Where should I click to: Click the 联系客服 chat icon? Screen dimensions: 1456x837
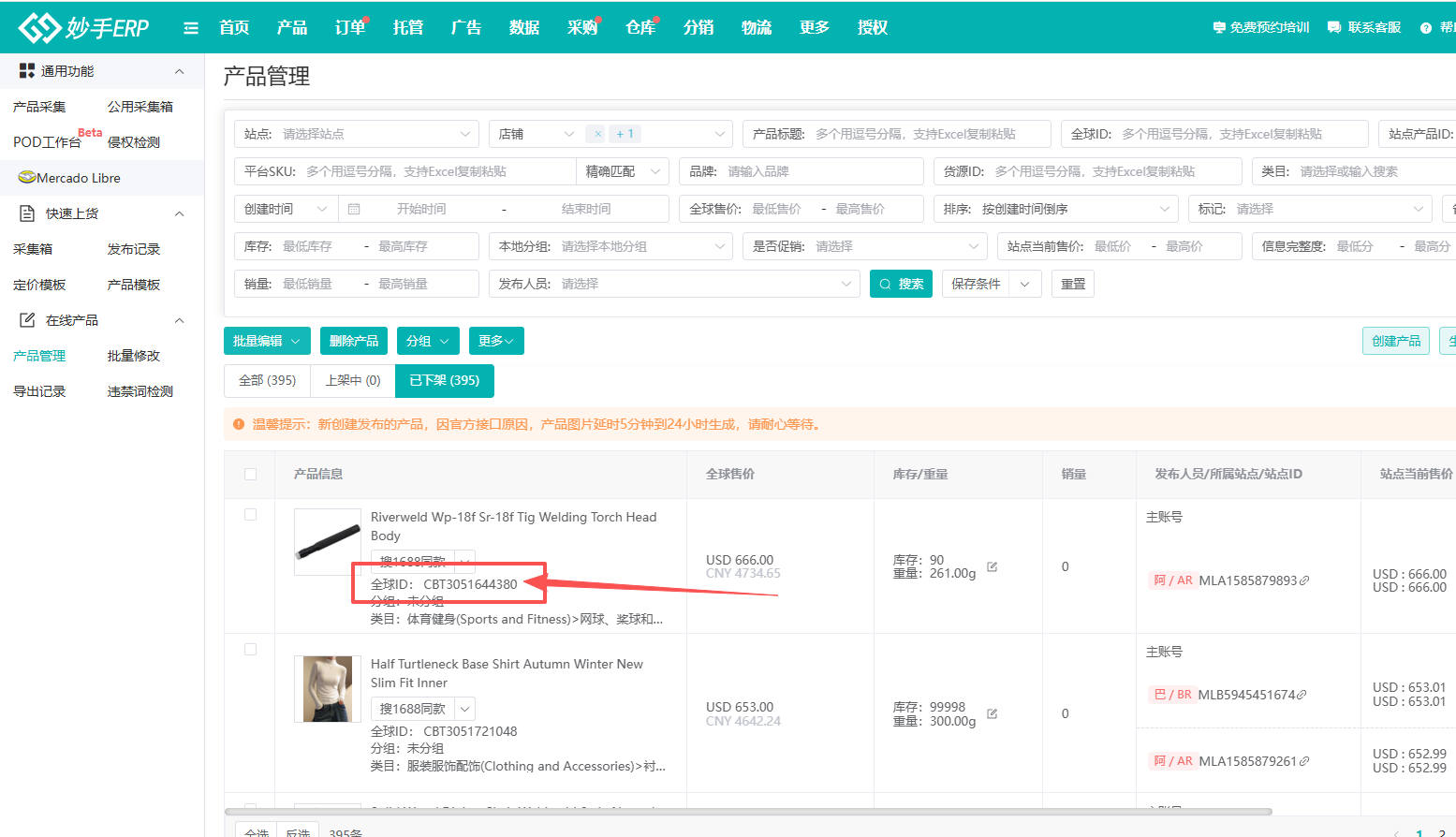click(x=1334, y=28)
